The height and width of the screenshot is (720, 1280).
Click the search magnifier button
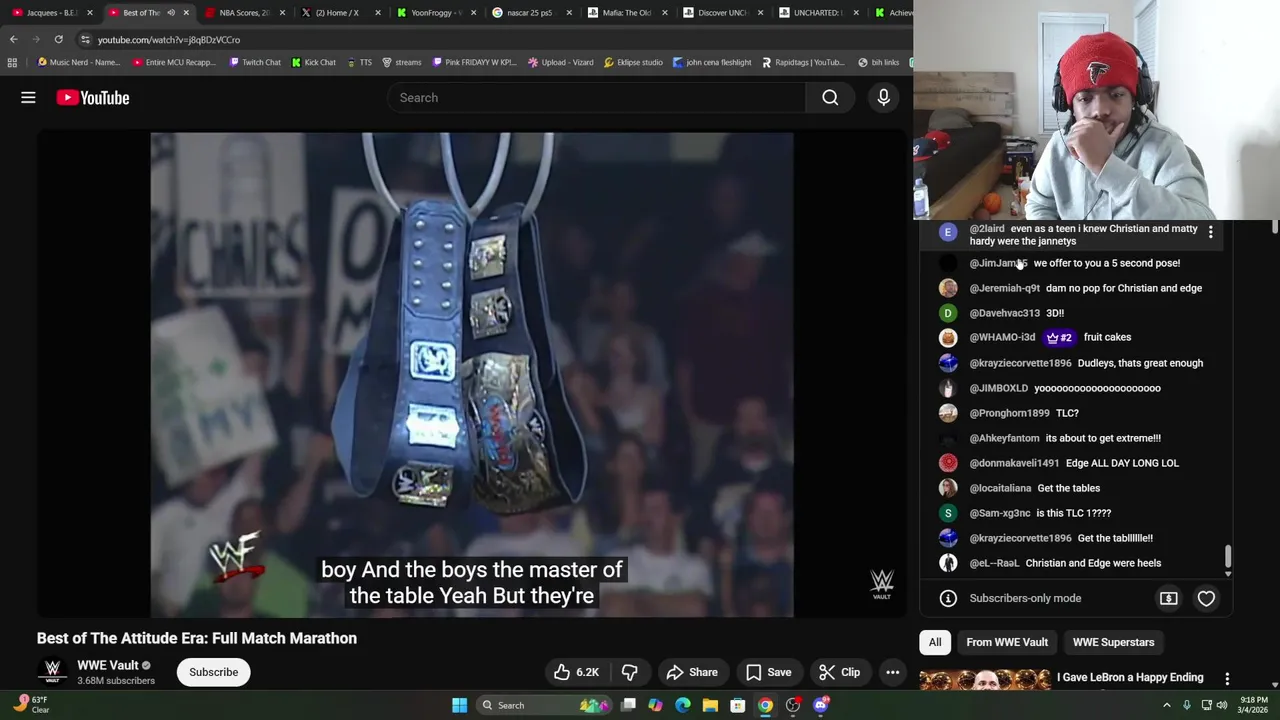830,97
